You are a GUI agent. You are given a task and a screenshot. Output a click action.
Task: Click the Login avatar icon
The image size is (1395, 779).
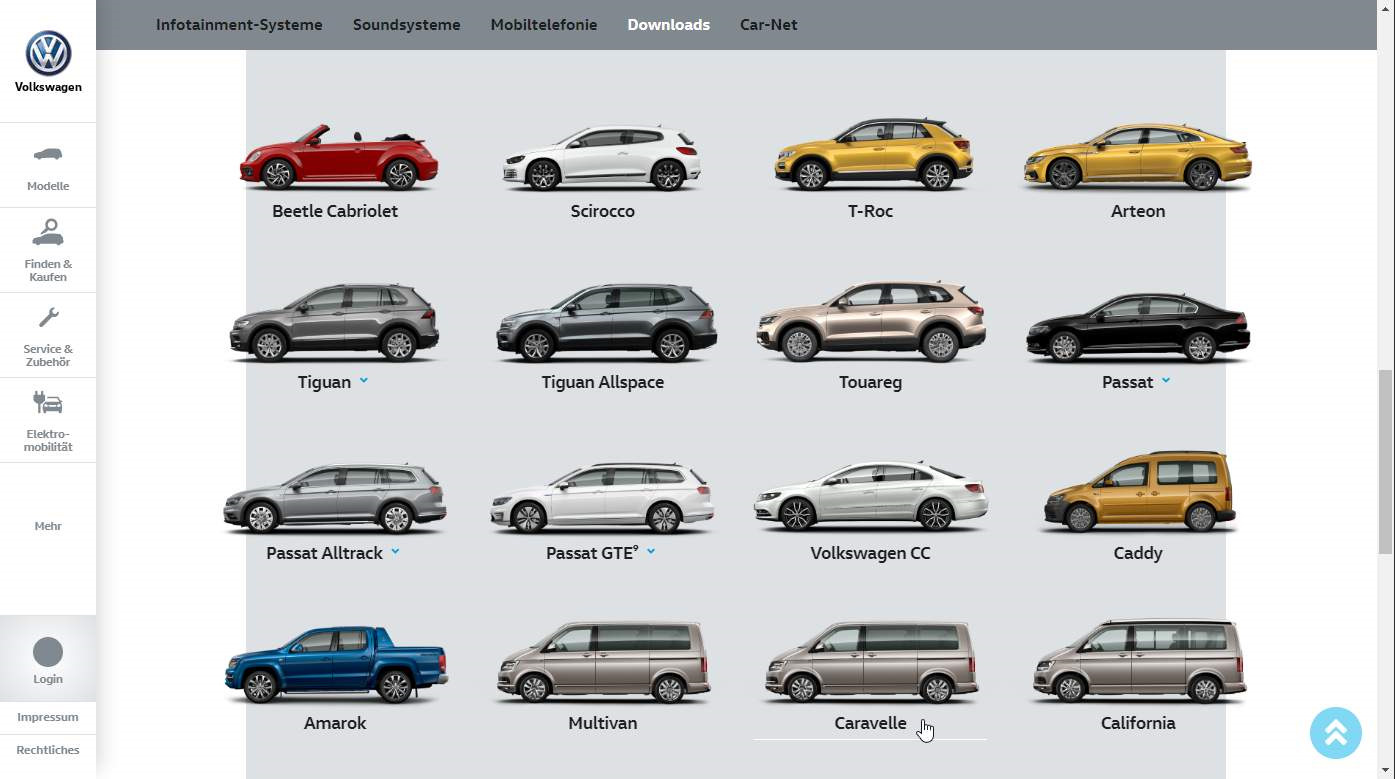48,652
